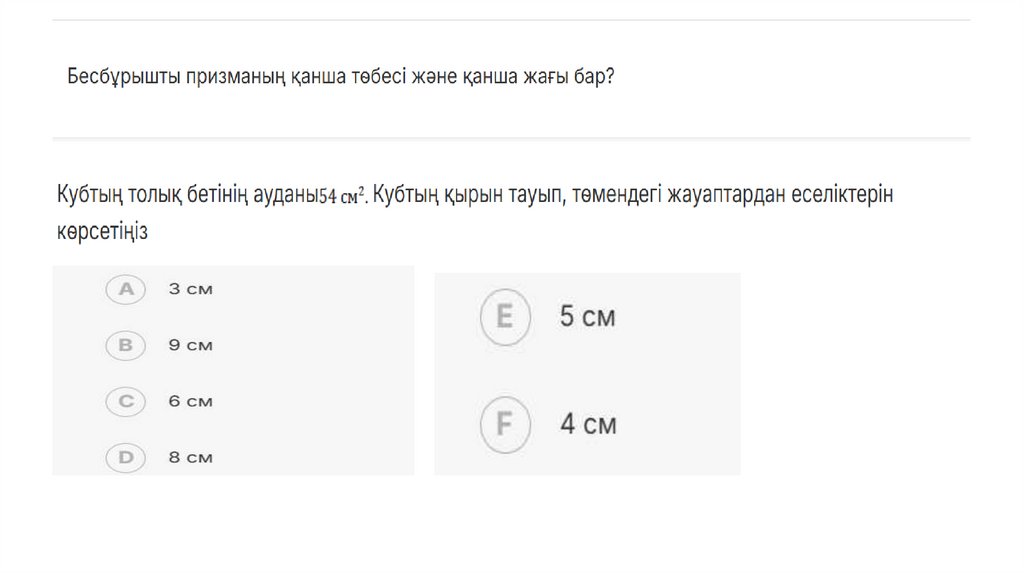Click the "3 см" answer text
The width and height of the screenshot is (1024, 574).
[190, 289]
